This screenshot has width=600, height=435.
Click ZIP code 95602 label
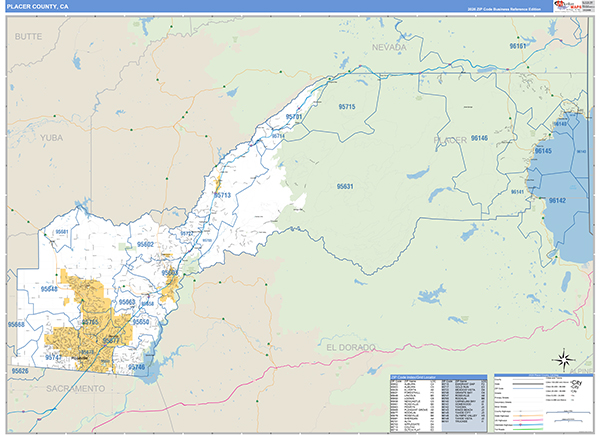tap(146, 244)
